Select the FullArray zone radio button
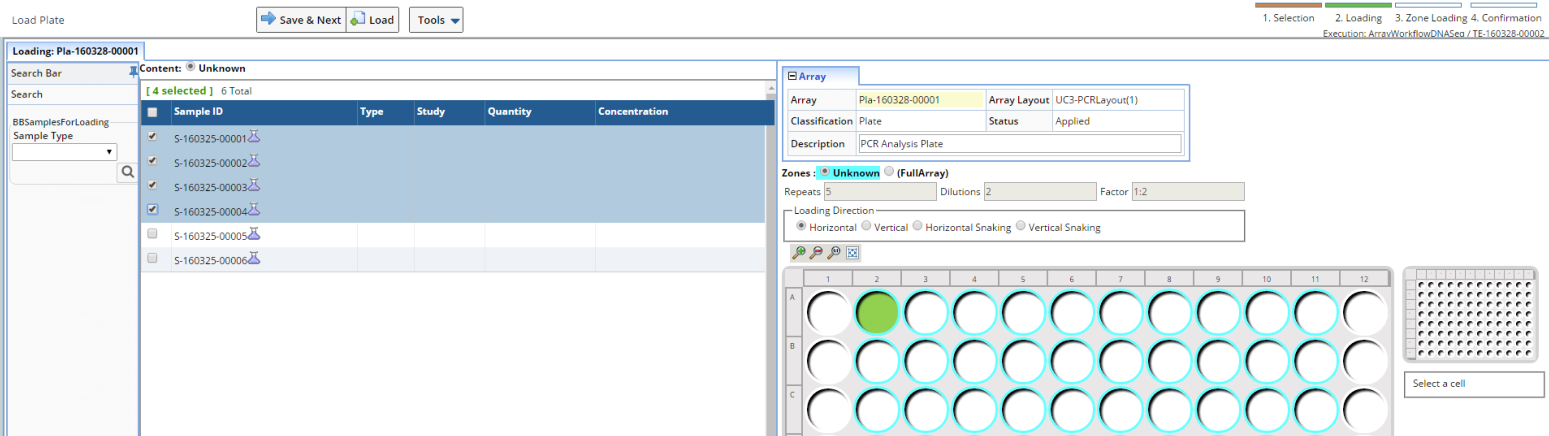The width and height of the screenshot is (1549, 436). (889, 172)
